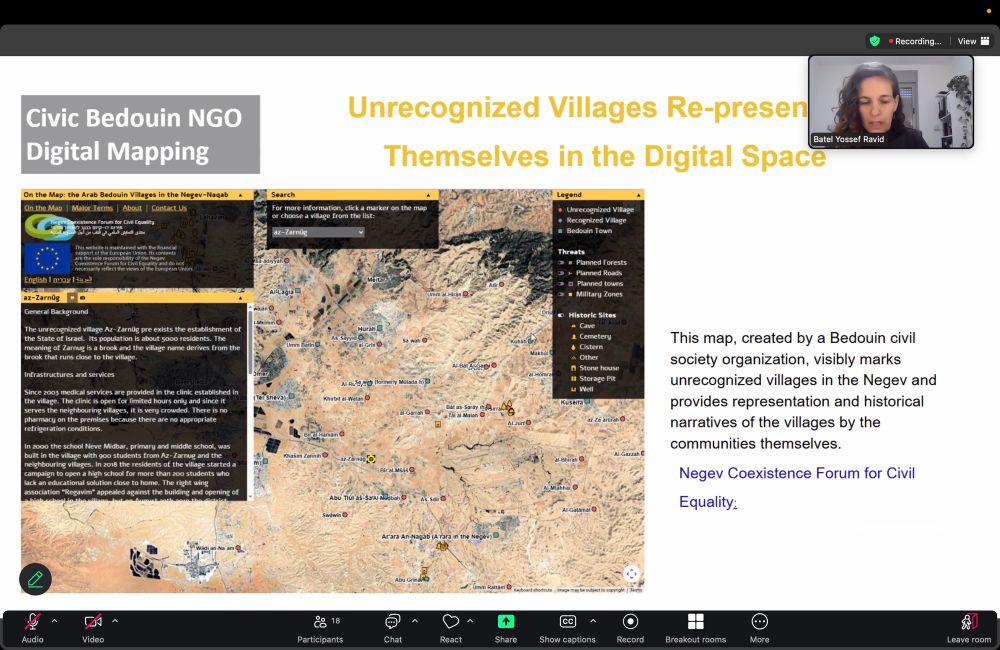
Task: Click the highlighted az-Zarnūg map marker
Action: point(371,459)
